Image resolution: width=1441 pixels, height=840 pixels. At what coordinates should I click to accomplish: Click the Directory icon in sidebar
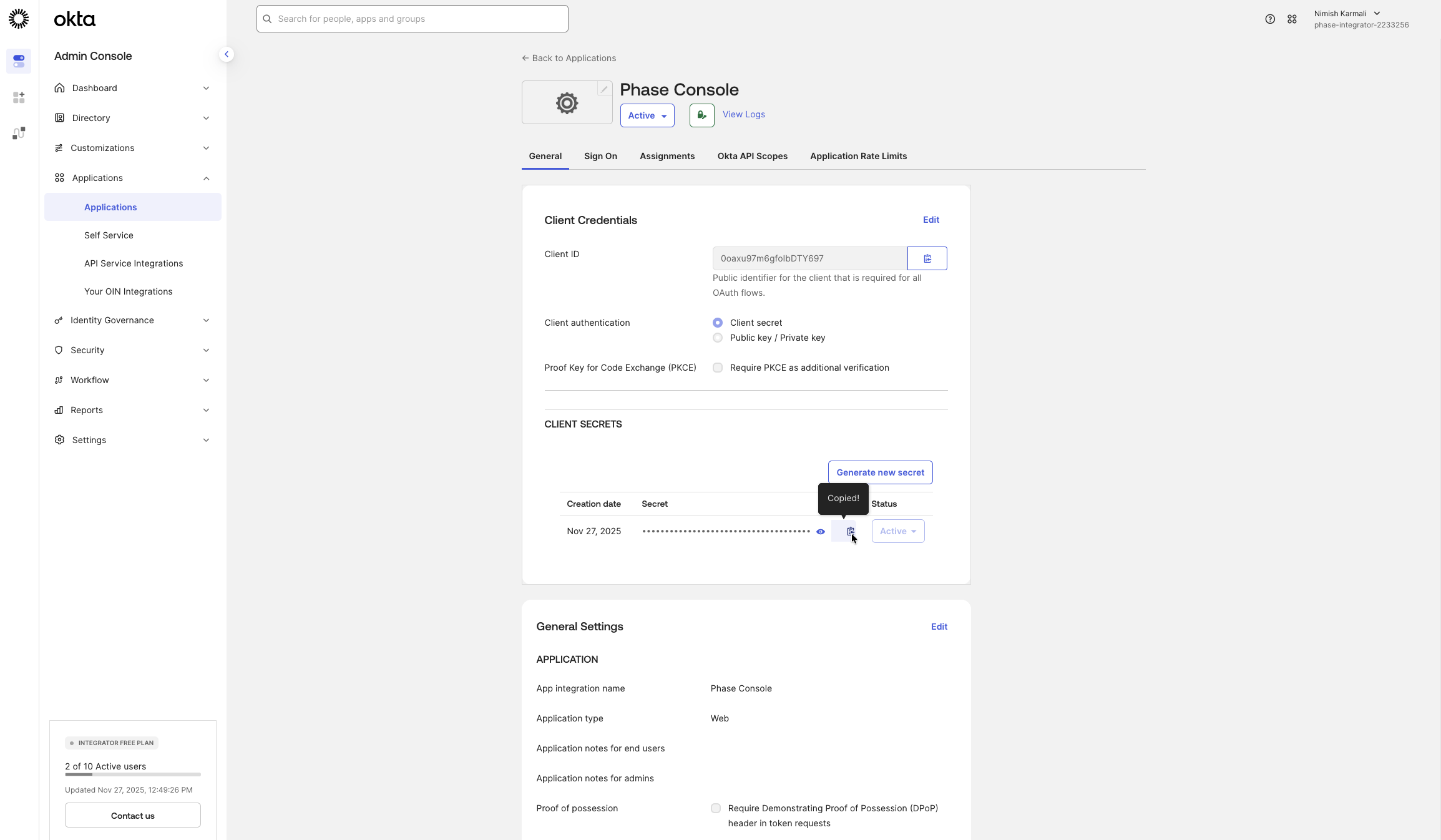59,118
